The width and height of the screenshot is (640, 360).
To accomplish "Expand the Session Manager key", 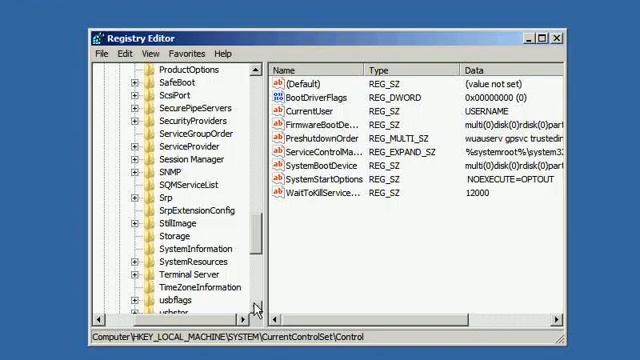I will [135, 160].
